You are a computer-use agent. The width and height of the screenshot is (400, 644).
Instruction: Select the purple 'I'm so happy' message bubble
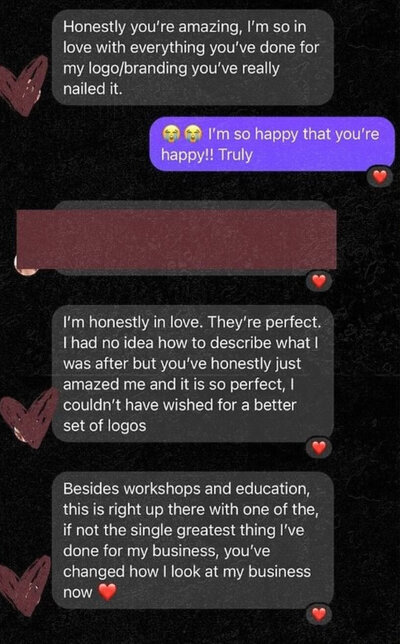(x=272, y=144)
